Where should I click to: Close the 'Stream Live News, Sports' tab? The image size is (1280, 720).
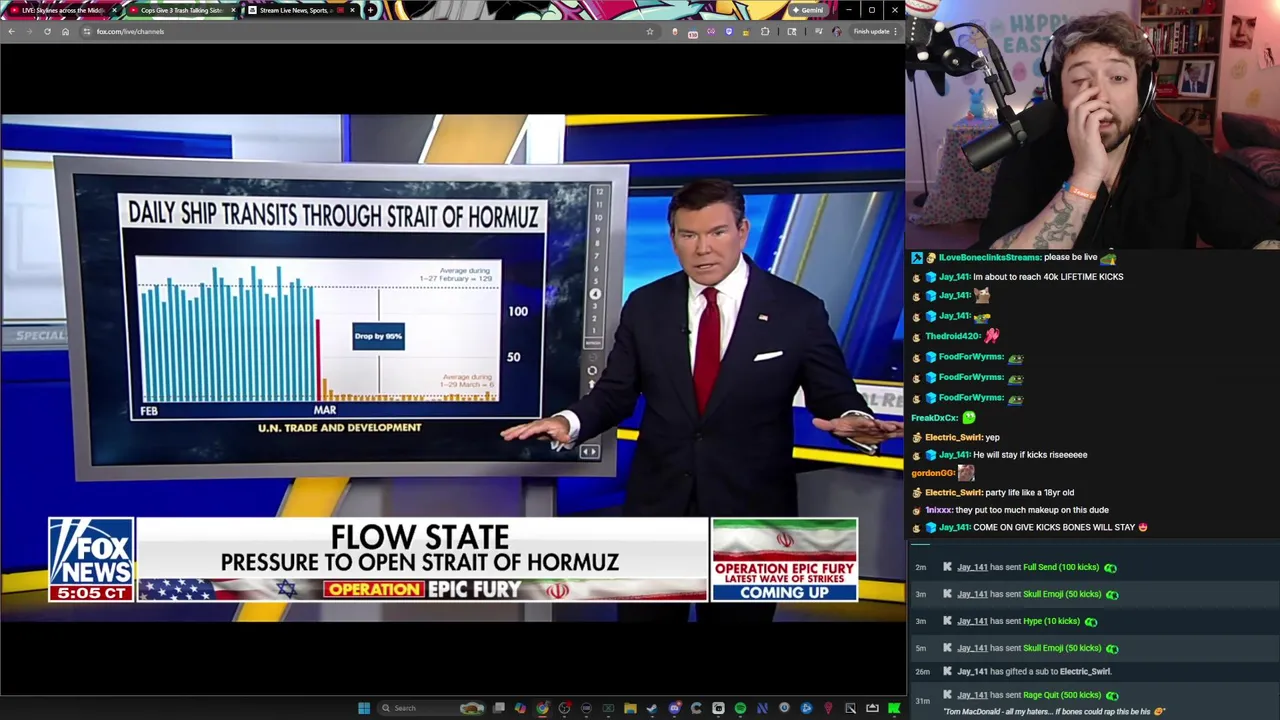[x=352, y=10]
